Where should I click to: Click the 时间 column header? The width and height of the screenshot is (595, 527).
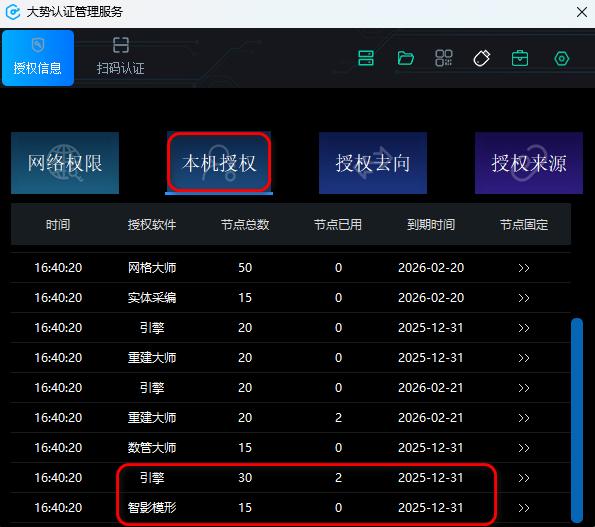point(58,225)
